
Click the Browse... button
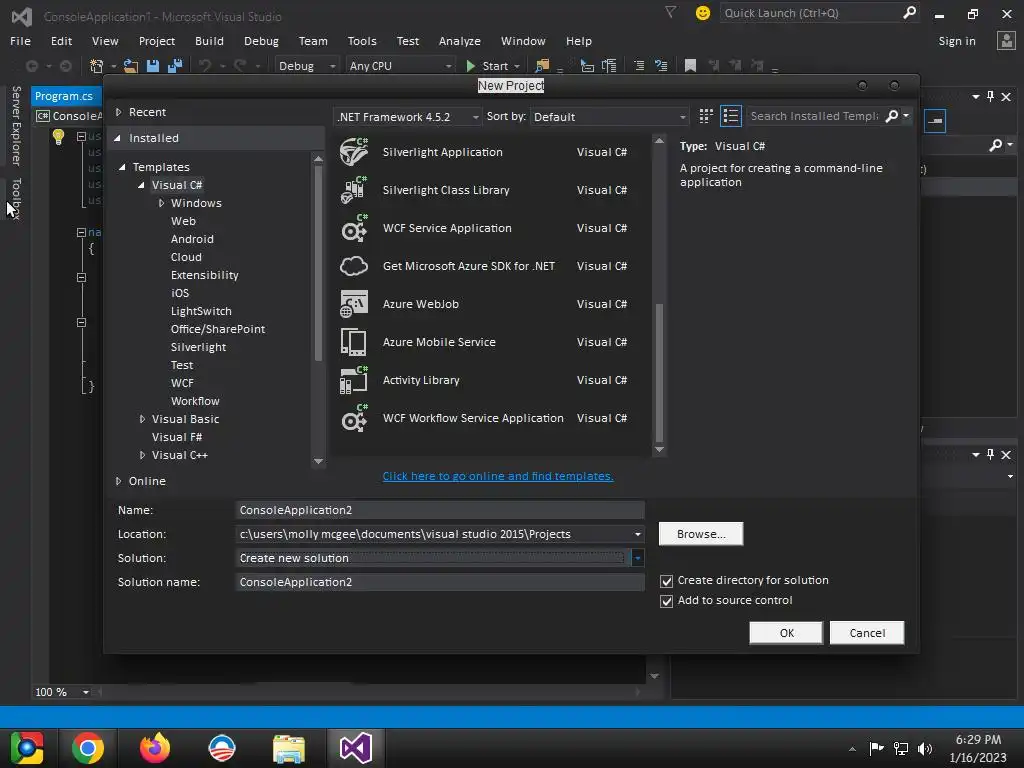701,534
